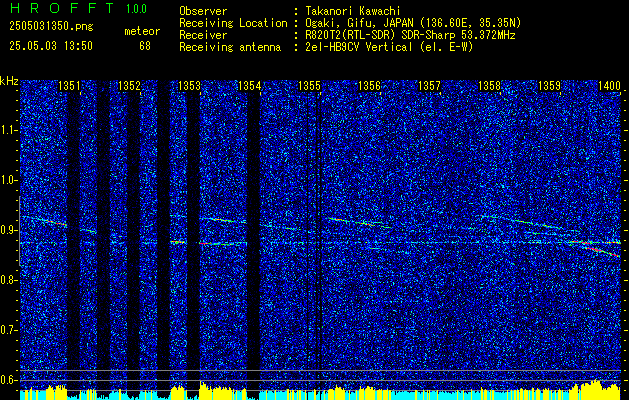Viewport: 629px width, 400px height.
Task: Click the HROFFT title text
Action: pos(62,8)
